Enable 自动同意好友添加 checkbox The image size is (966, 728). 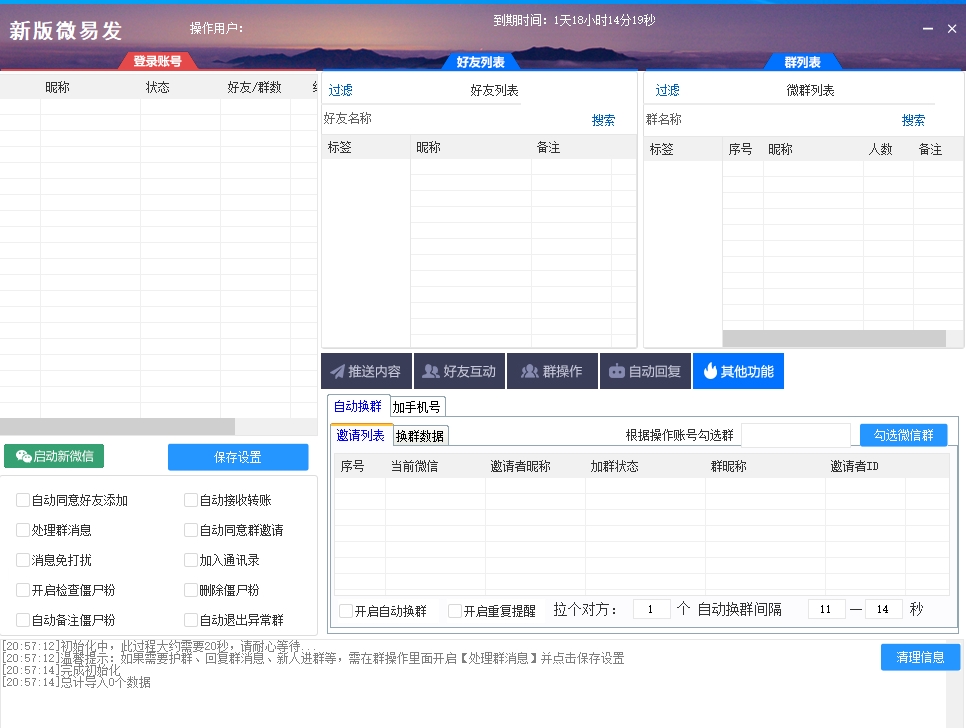click(x=23, y=500)
